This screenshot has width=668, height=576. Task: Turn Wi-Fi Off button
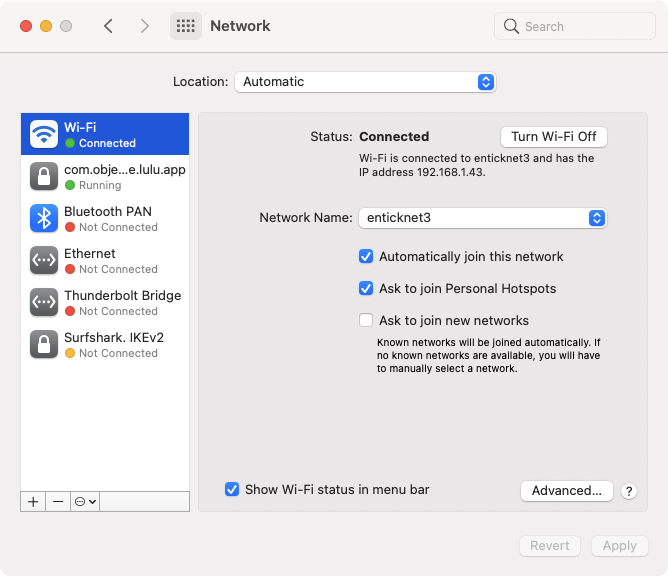[554, 137]
